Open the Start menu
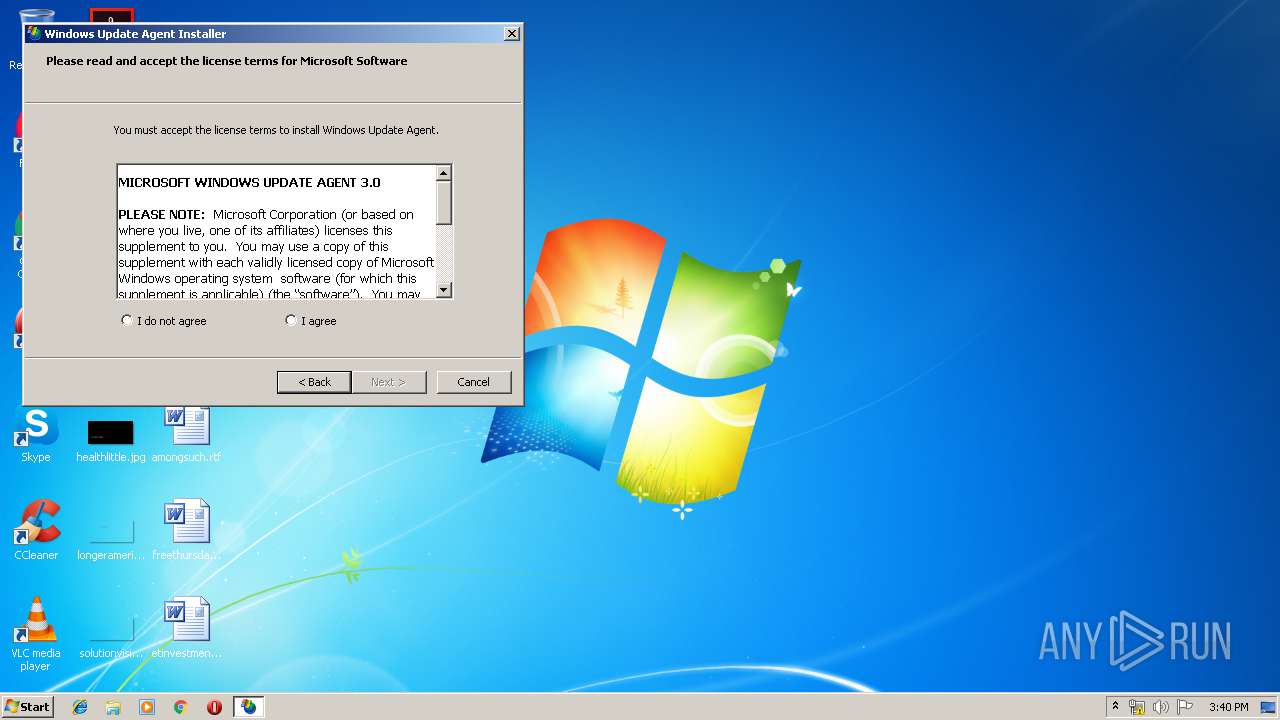This screenshot has width=1280, height=720. (27, 707)
